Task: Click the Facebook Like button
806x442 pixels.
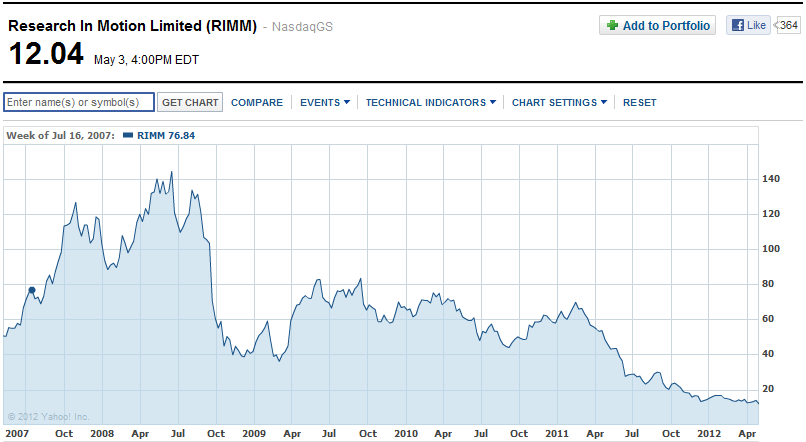Action: 748,25
